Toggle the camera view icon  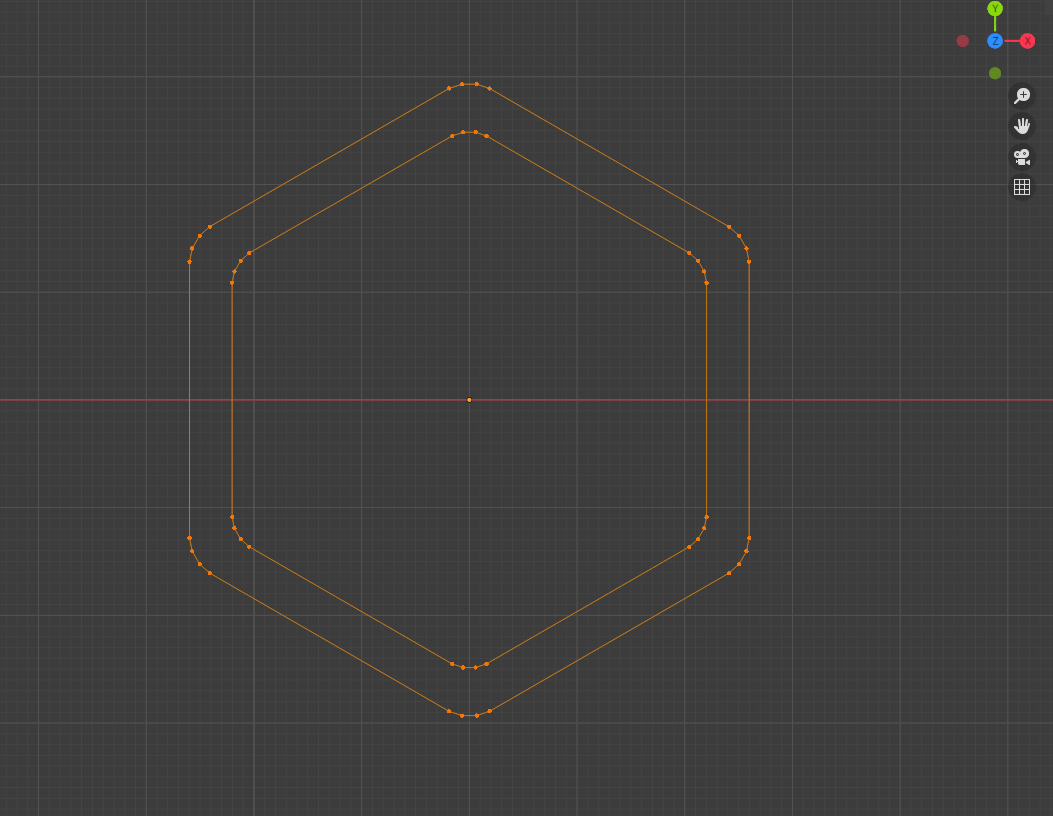point(1021,157)
